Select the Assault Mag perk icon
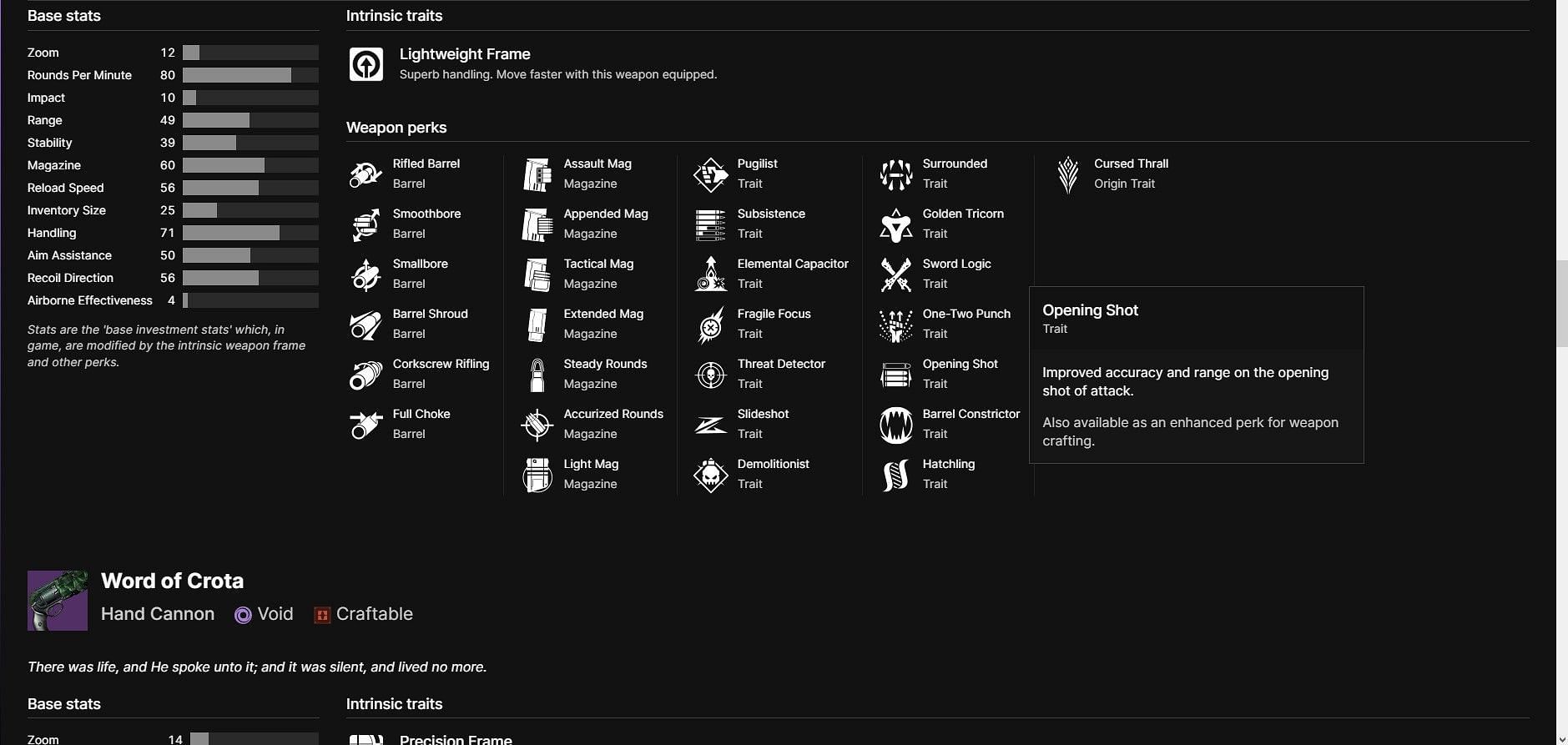 click(x=537, y=174)
